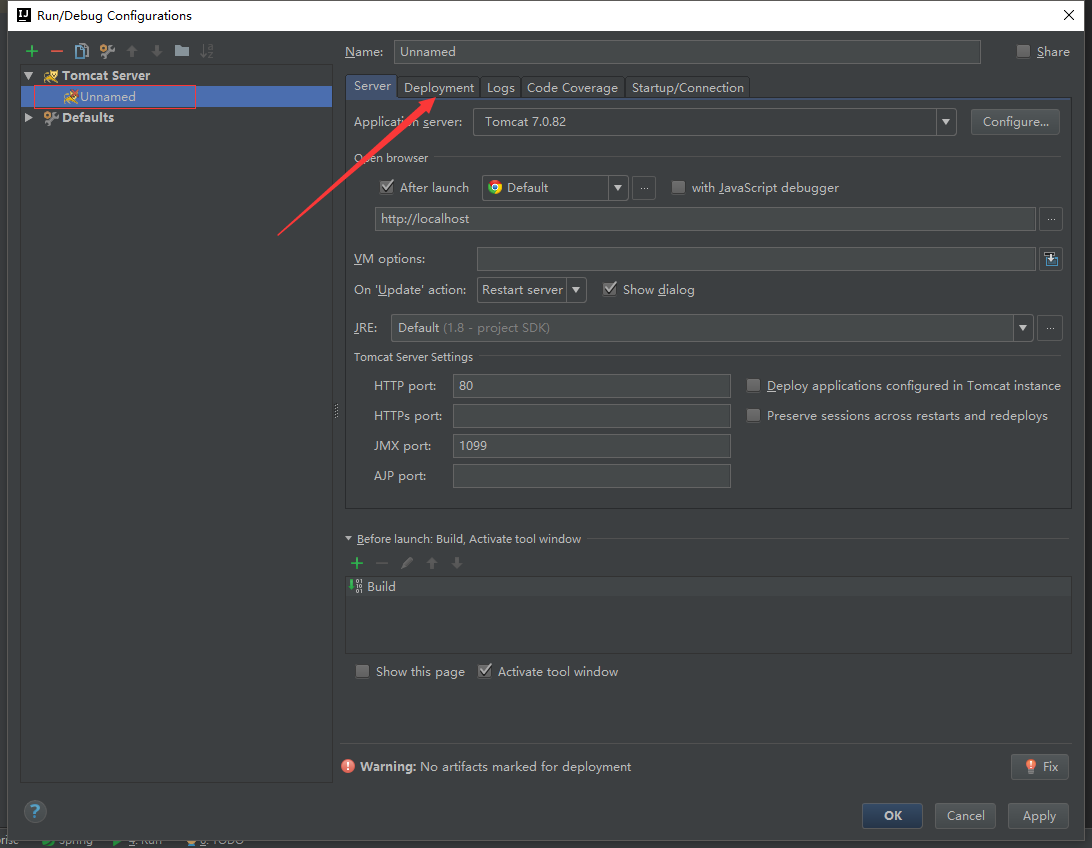Open the Startup/Connection tab

tap(687, 88)
